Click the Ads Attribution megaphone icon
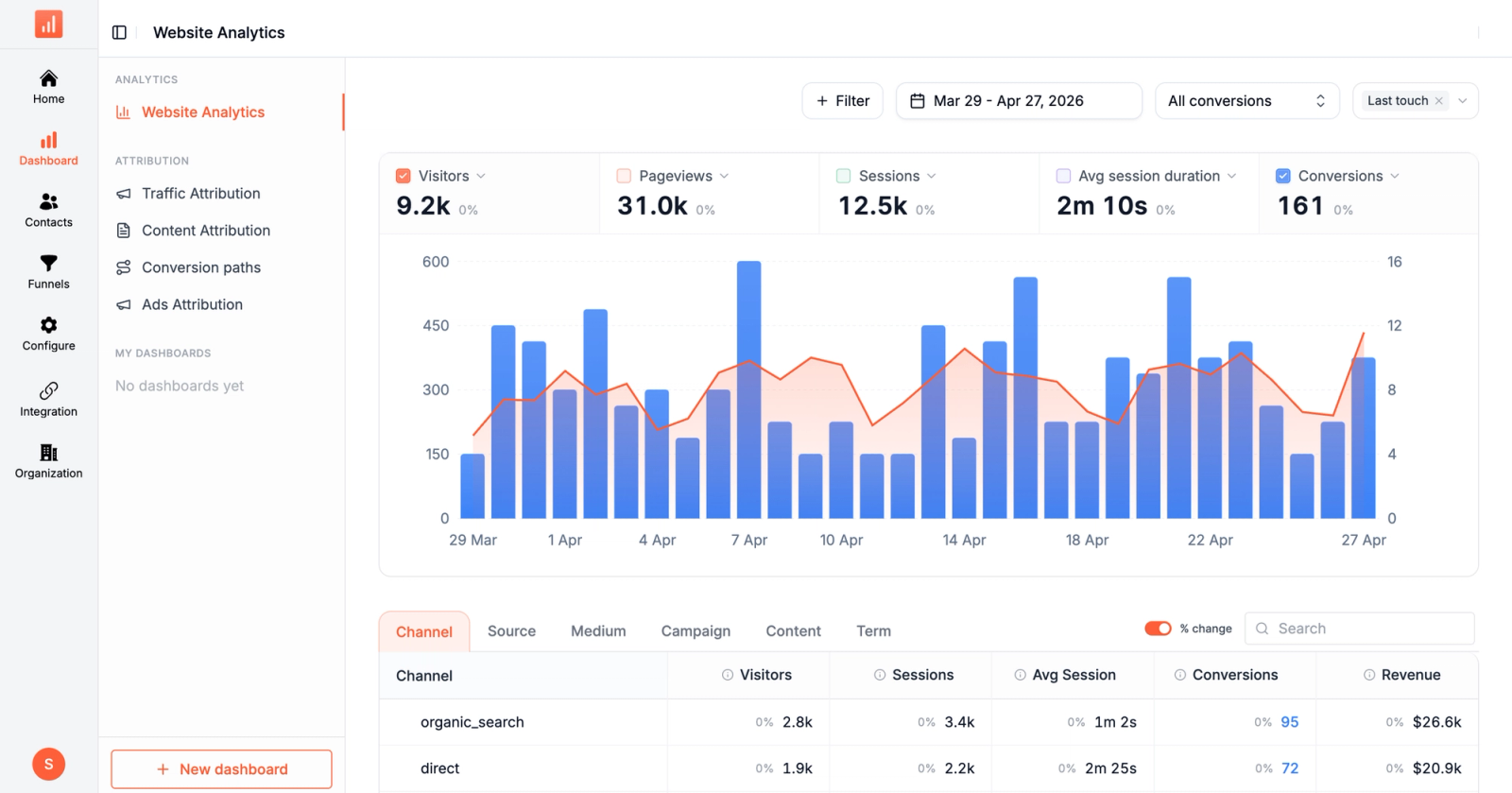The width and height of the screenshot is (1512, 793). 123,304
